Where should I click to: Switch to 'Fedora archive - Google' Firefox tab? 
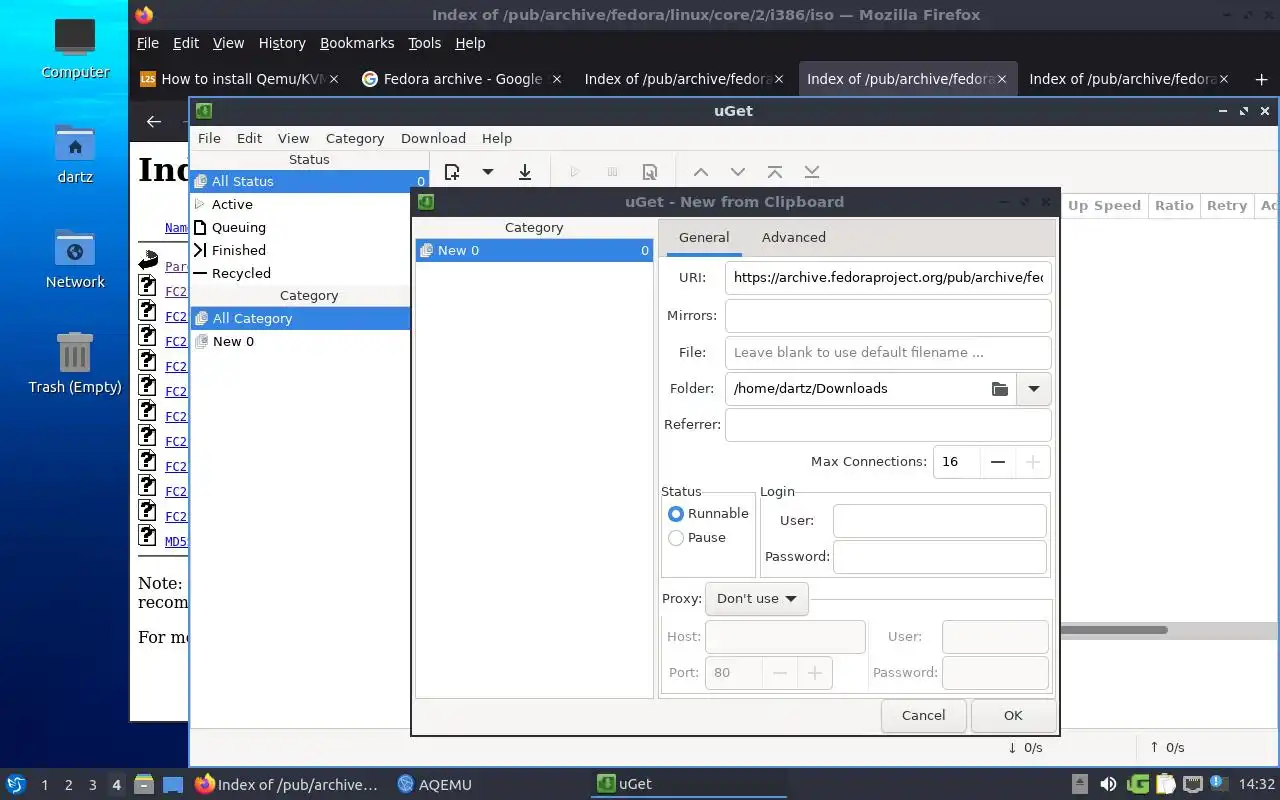[x=462, y=79]
